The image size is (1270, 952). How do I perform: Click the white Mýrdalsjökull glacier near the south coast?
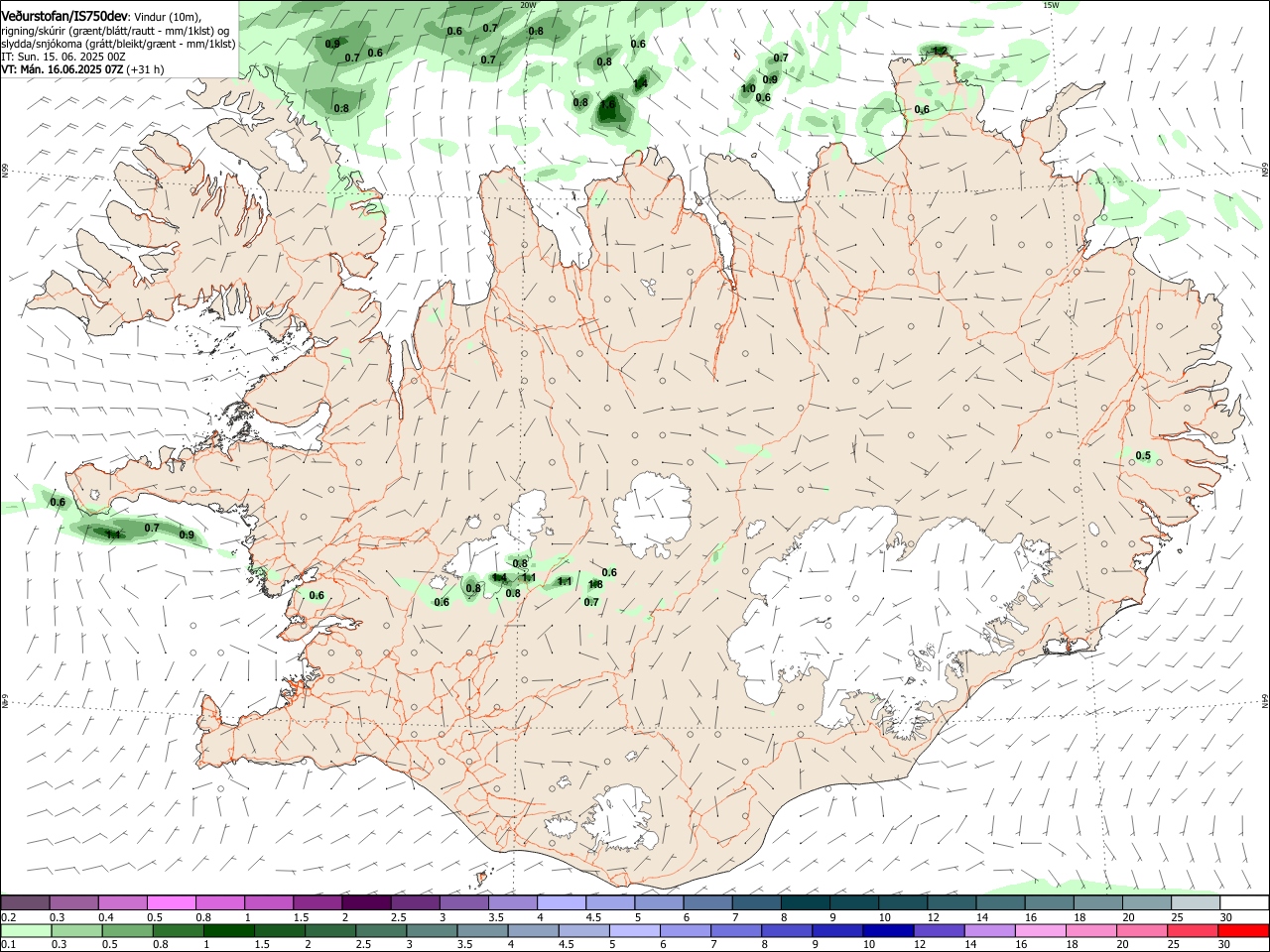click(x=620, y=816)
